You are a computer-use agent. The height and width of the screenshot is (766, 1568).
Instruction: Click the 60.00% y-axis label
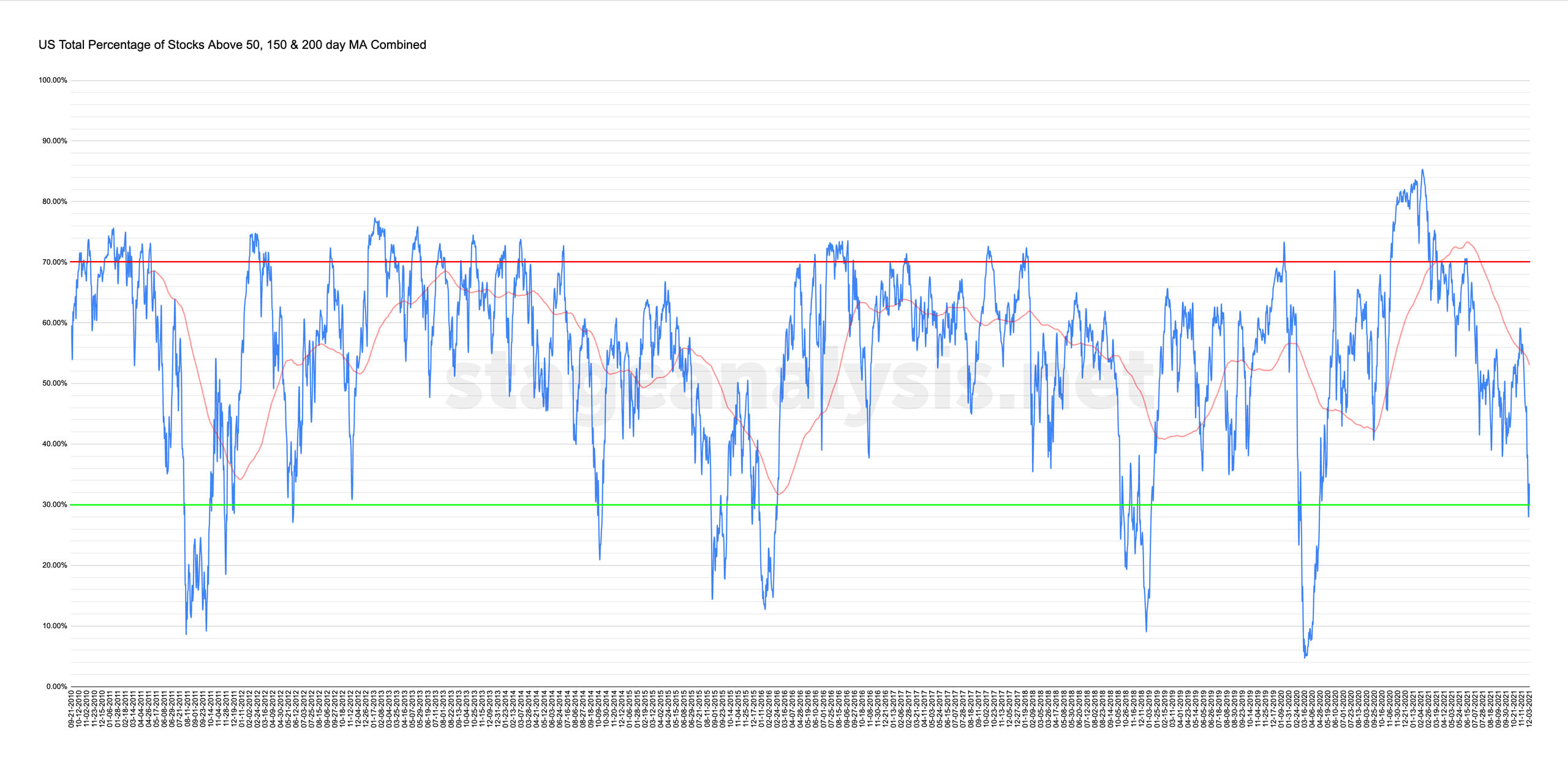pyautogui.click(x=55, y=323)
